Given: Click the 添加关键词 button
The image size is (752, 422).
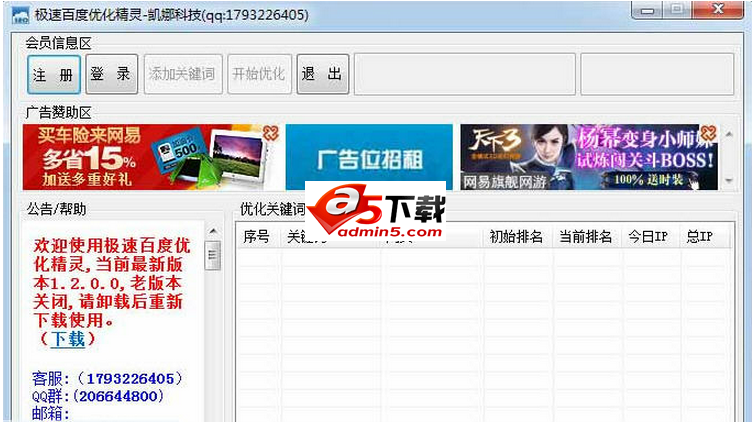Looking at the screenshot, I should pos(183,74).
